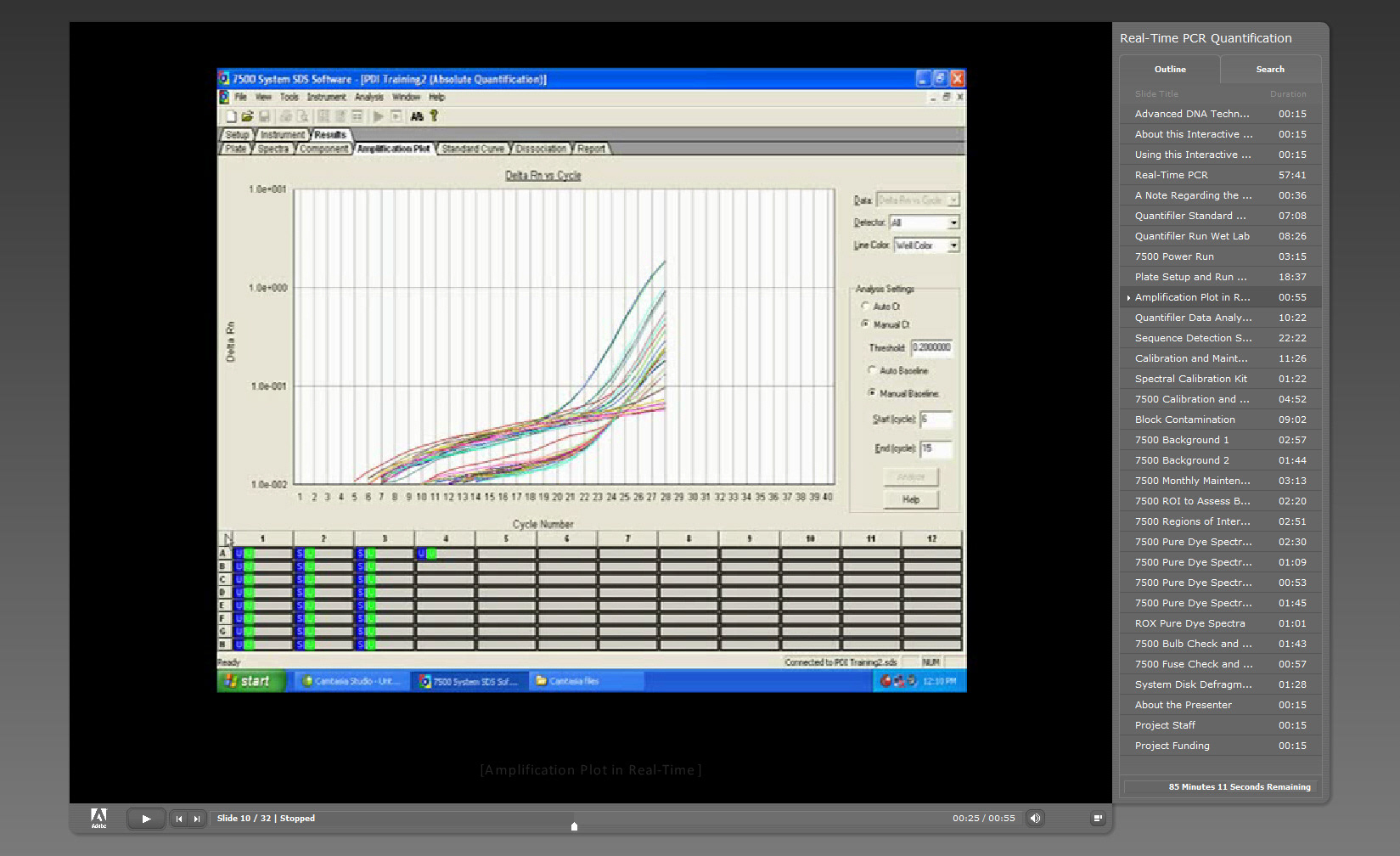Screen dimensions: 1400x856
Task: Click the Analyze button
Action: (x=911, y=476)
